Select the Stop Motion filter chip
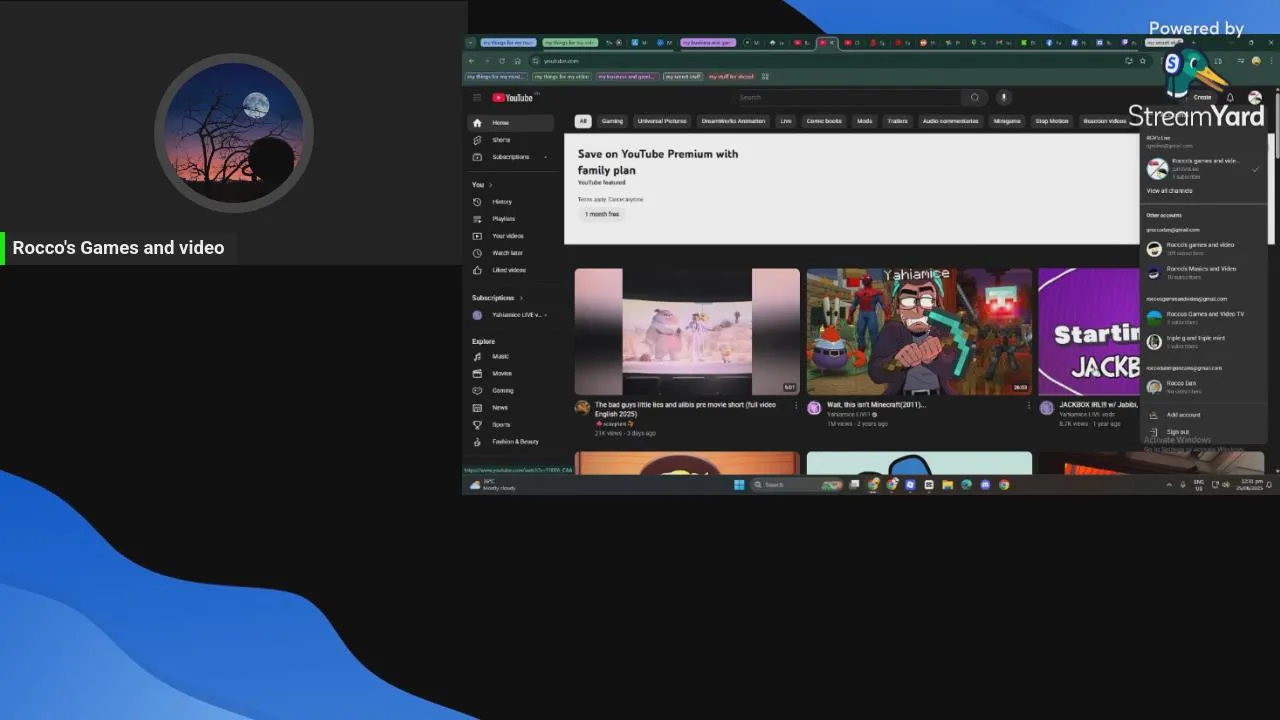Viewport: 1280px width, 720px height. (x=1052, y=121)
